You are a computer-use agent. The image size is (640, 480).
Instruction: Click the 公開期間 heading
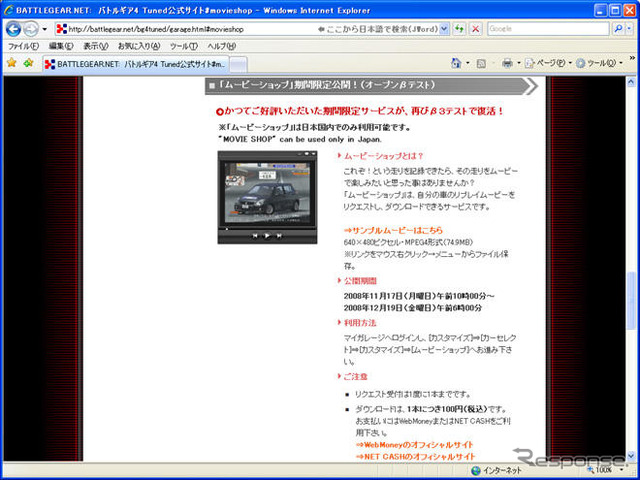tap(360, 281)
